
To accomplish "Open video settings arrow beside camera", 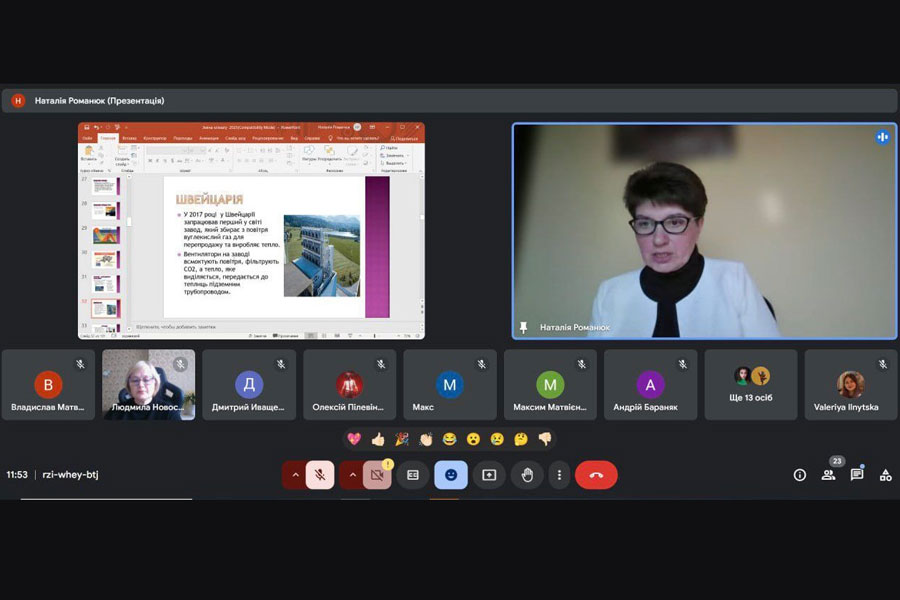I will [352, 475].
